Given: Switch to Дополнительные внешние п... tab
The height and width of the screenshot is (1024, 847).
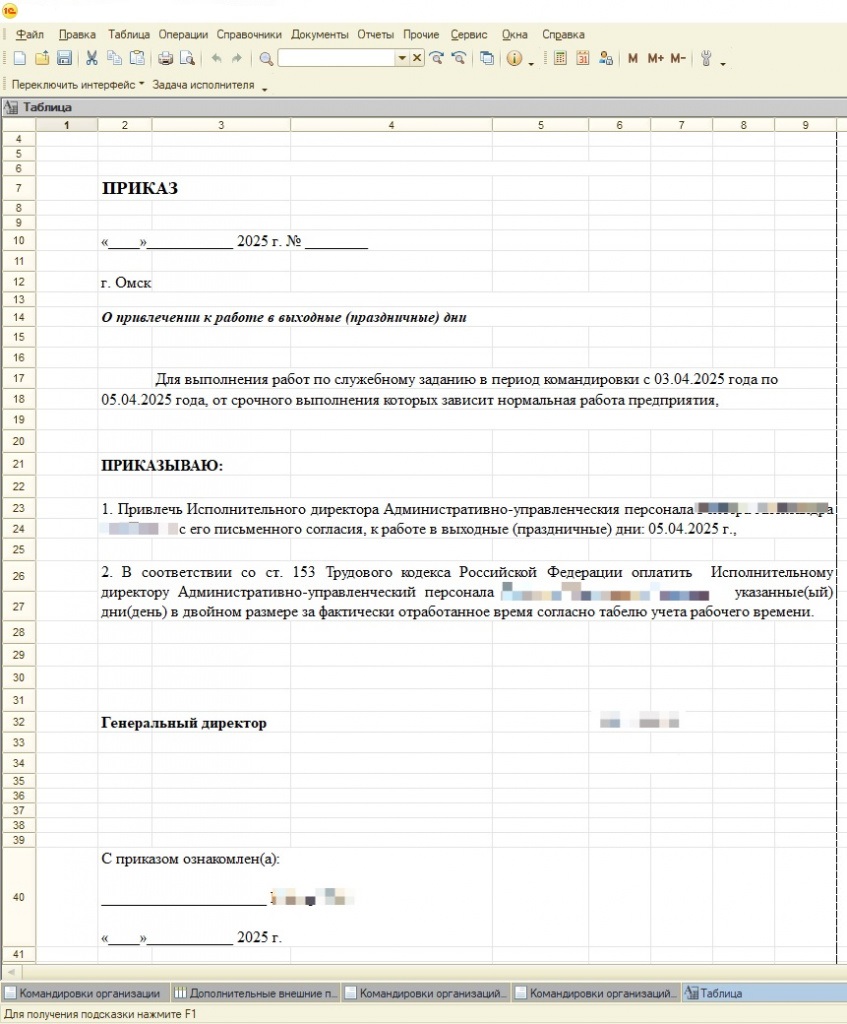Looking at the screenshot, I should (255, 993).
